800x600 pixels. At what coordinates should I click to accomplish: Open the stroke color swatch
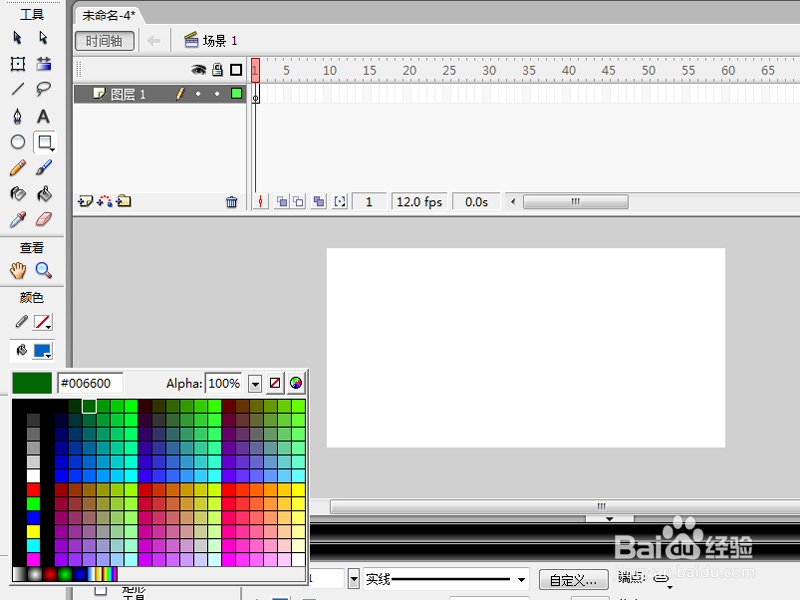[x=42, y=322]
